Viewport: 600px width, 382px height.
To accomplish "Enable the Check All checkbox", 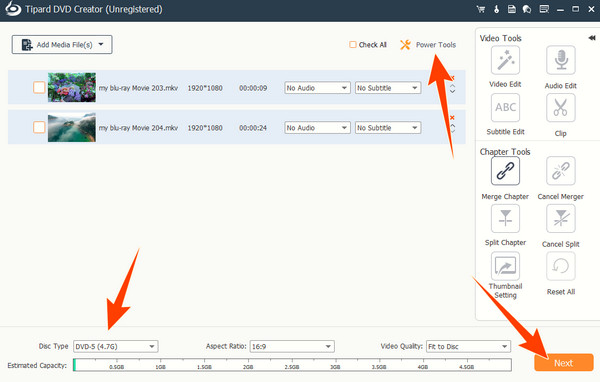I will pos(352,45).
